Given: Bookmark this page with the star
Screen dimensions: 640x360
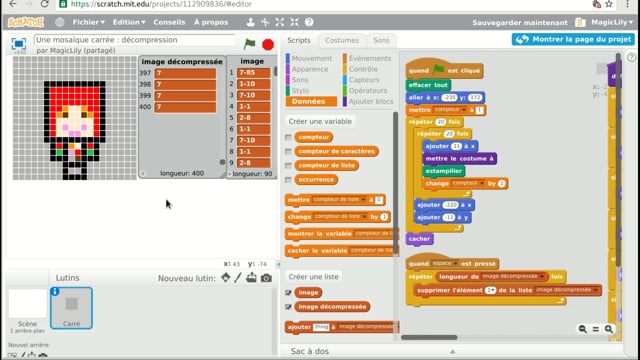Looking at the screenshot, I should (x=609, y=4).
